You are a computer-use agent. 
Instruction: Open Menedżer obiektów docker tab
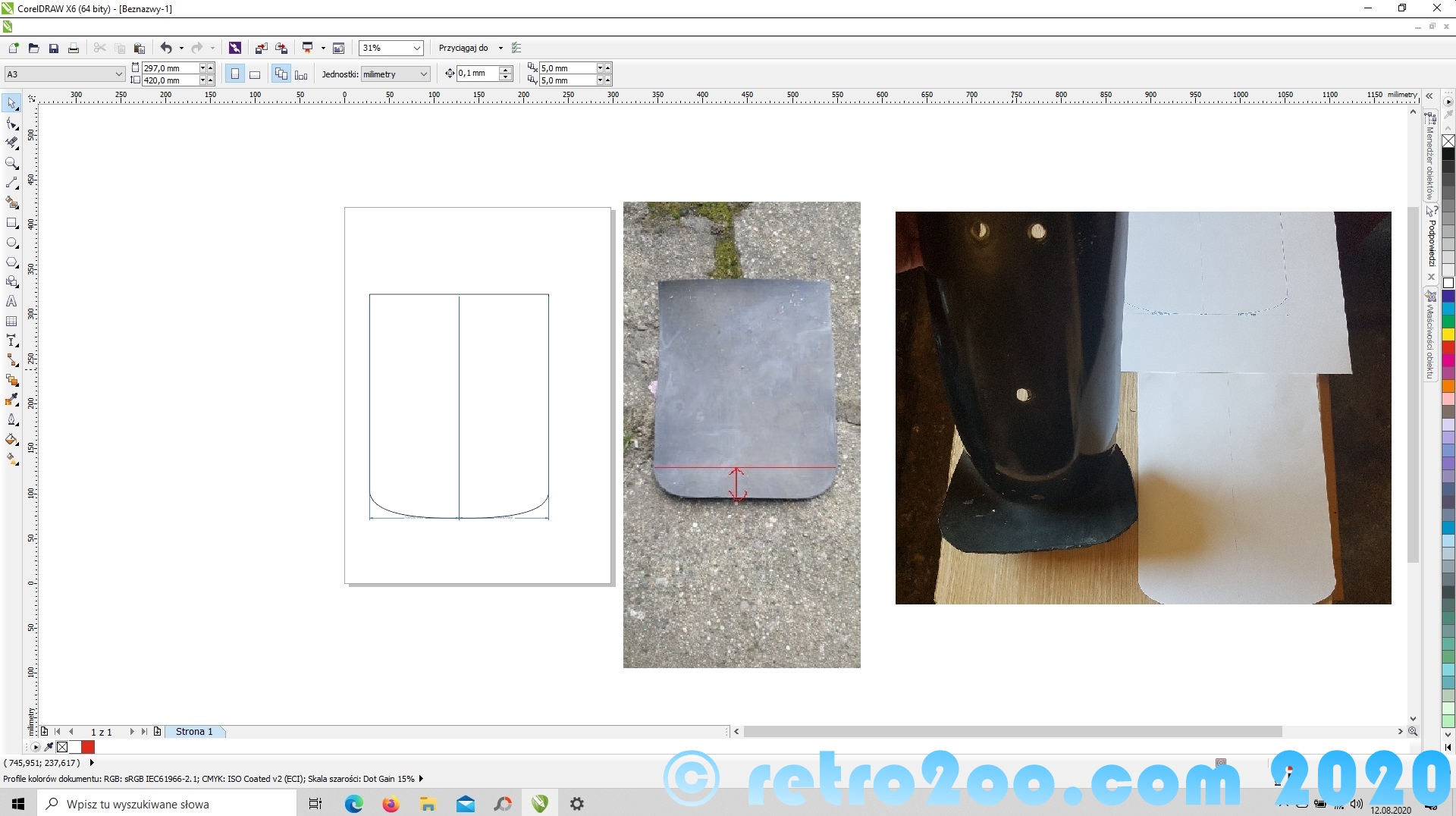click(1431, 158)
